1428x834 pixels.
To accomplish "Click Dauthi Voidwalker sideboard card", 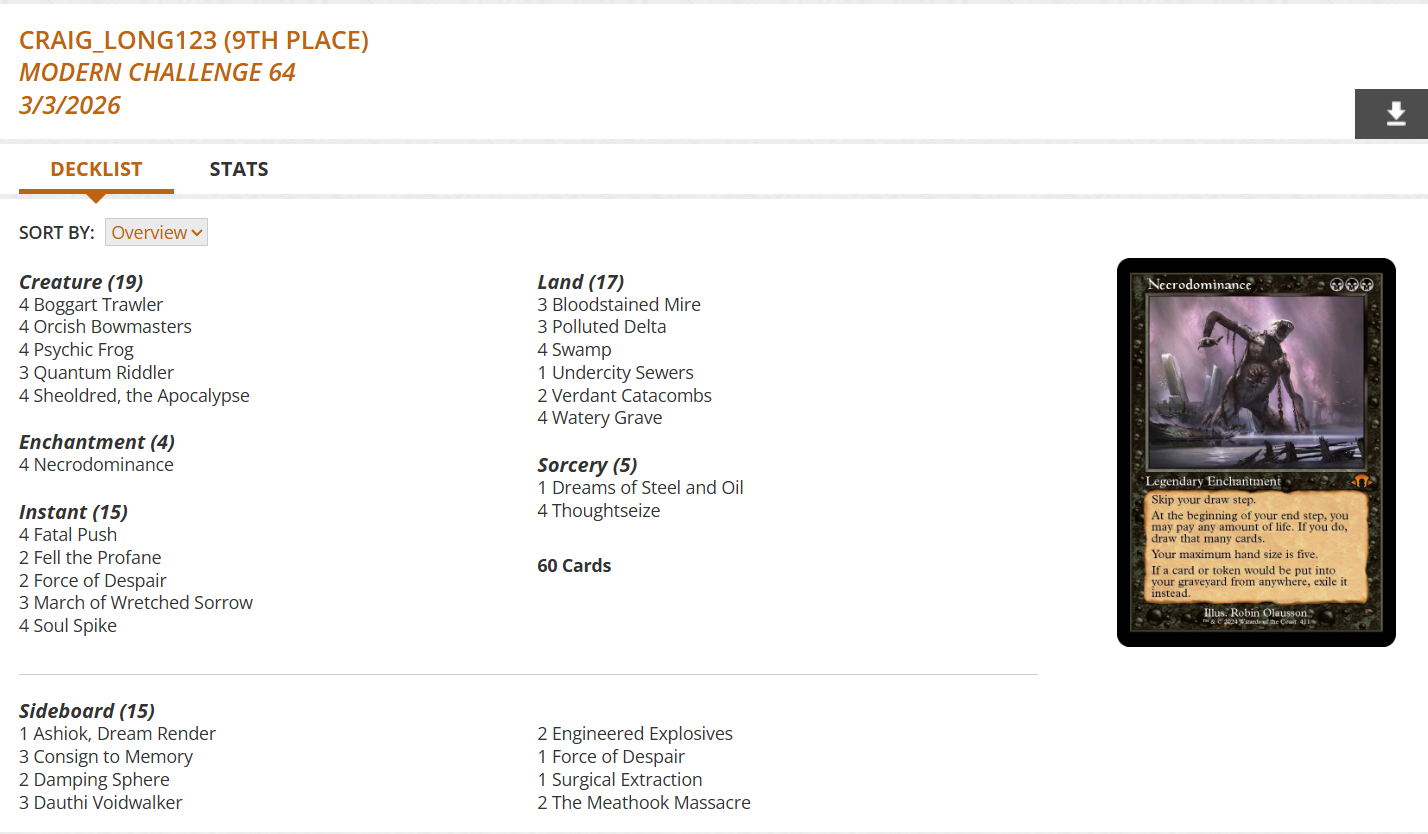I will (108, 803).
